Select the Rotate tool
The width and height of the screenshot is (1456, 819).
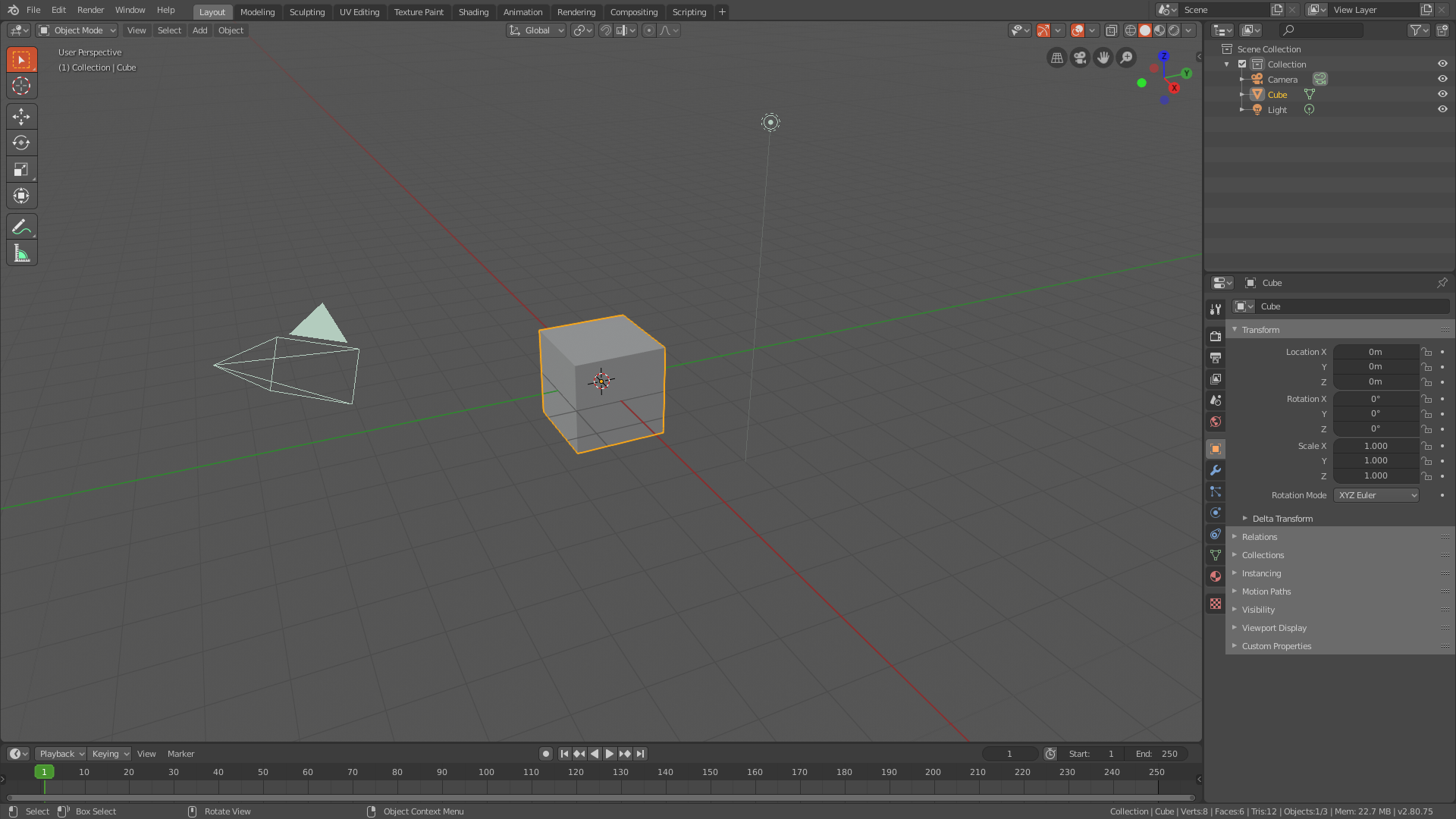coord(21,143)
